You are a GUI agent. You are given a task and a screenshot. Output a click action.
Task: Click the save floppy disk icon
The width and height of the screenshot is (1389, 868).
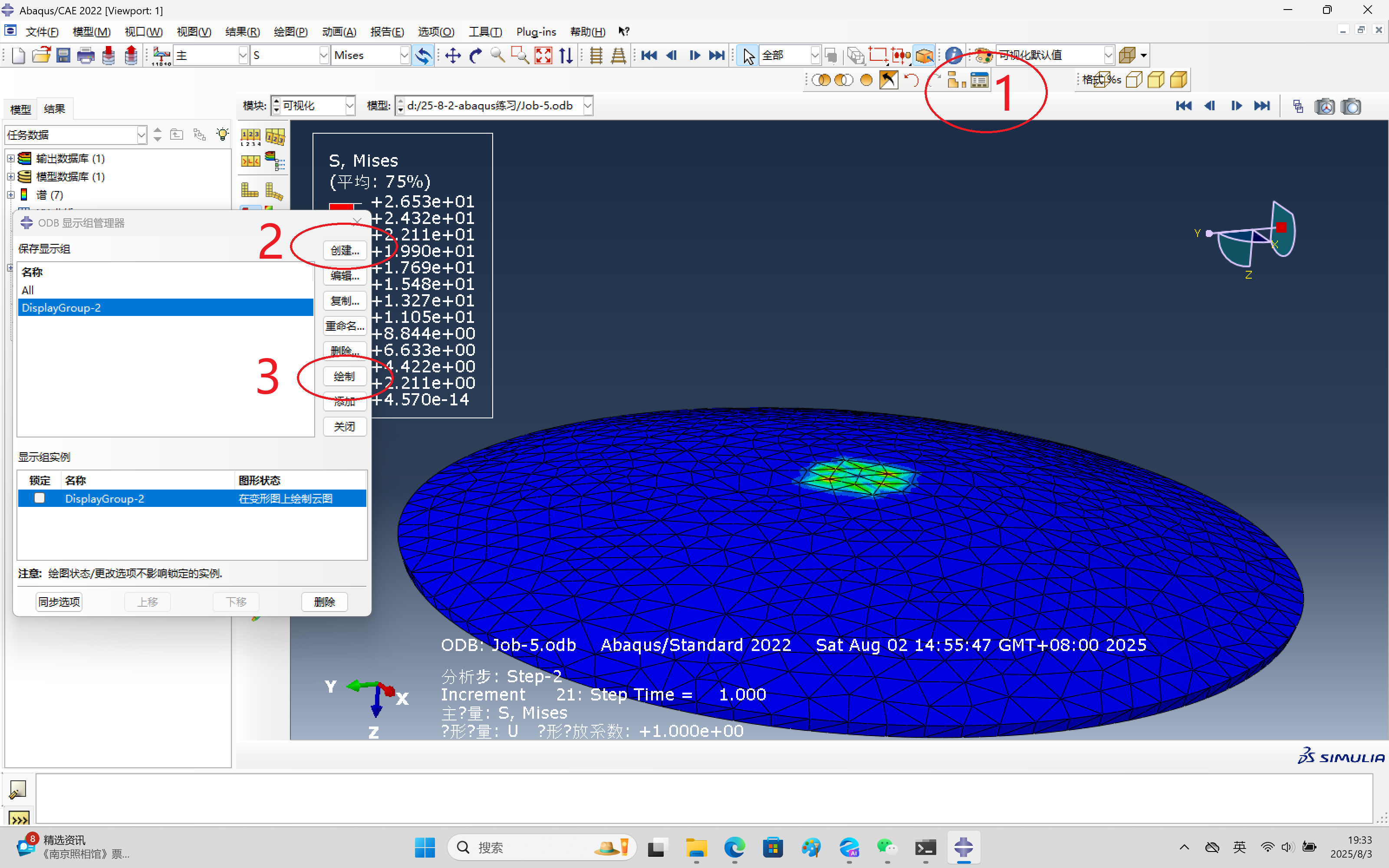coord(63,56)
